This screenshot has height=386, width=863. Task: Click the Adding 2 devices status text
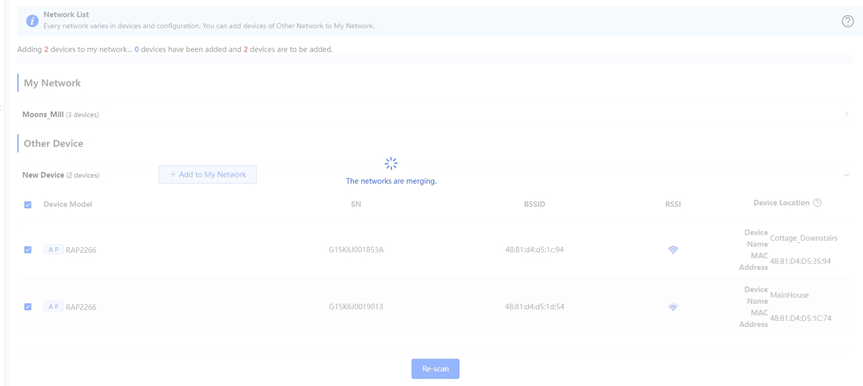(175, 50)
